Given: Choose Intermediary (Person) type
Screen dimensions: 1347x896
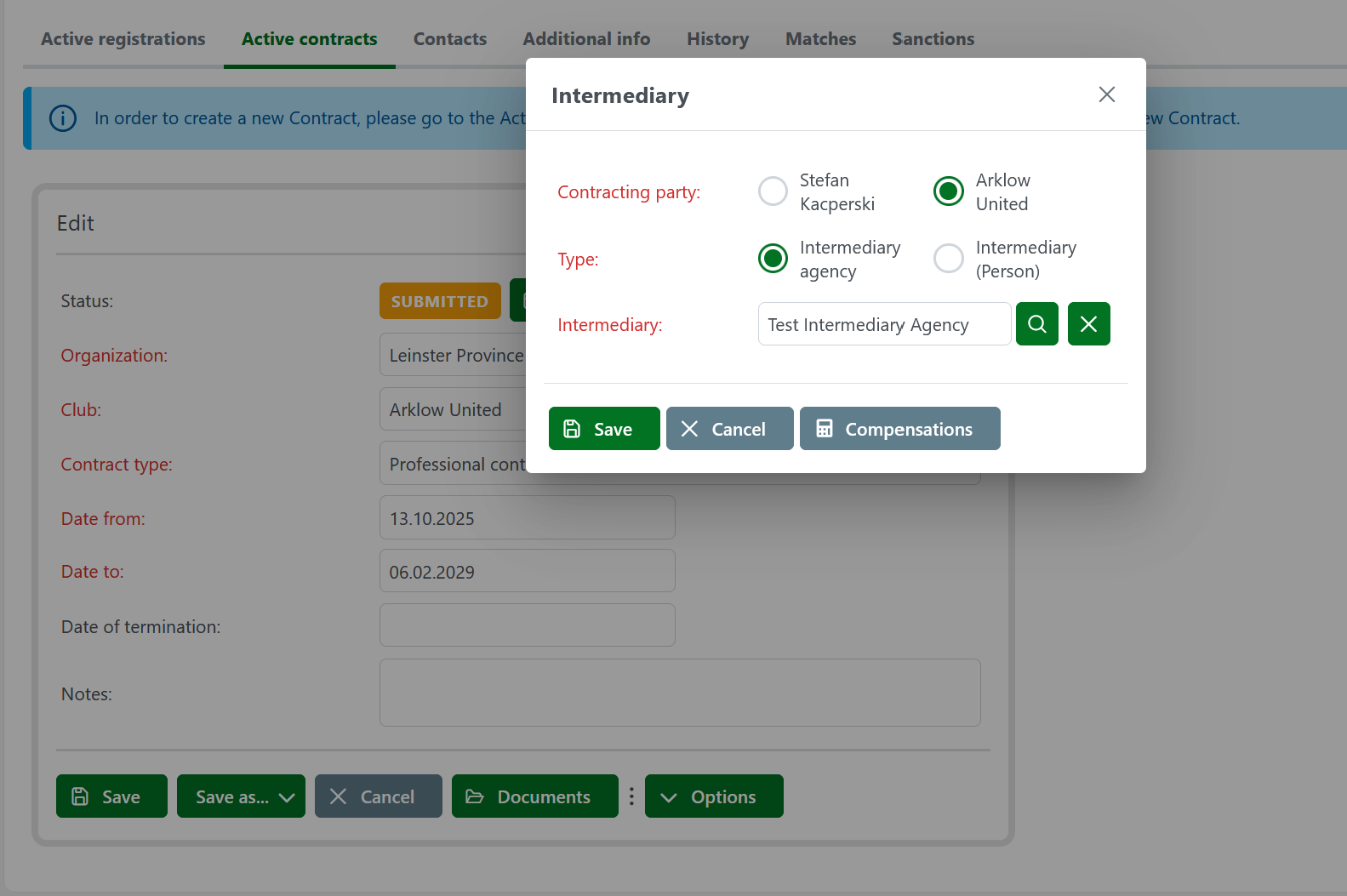Looking at the screenshot, I should click(948, 259).
